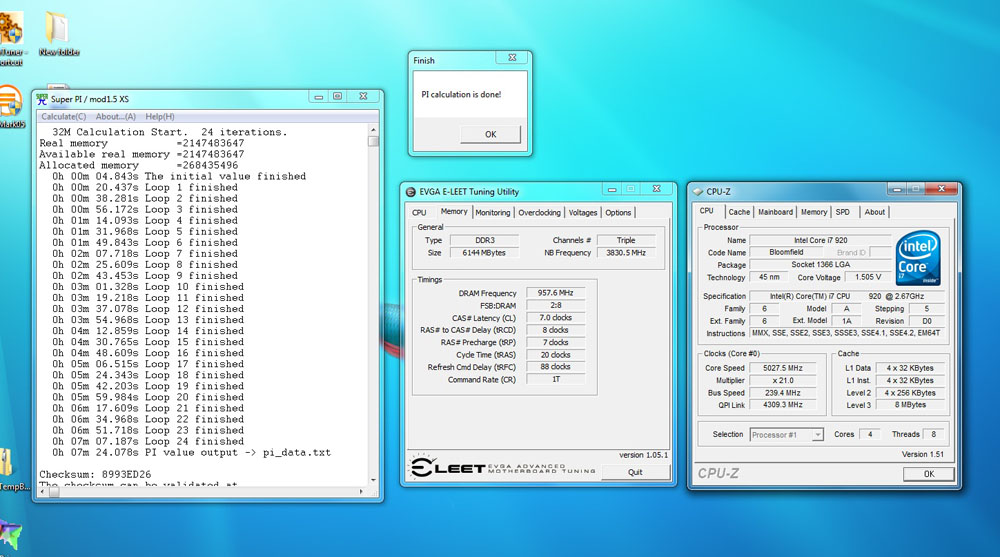Click the Refresh Cmd Delay 88 clocks field

(555, 367)
